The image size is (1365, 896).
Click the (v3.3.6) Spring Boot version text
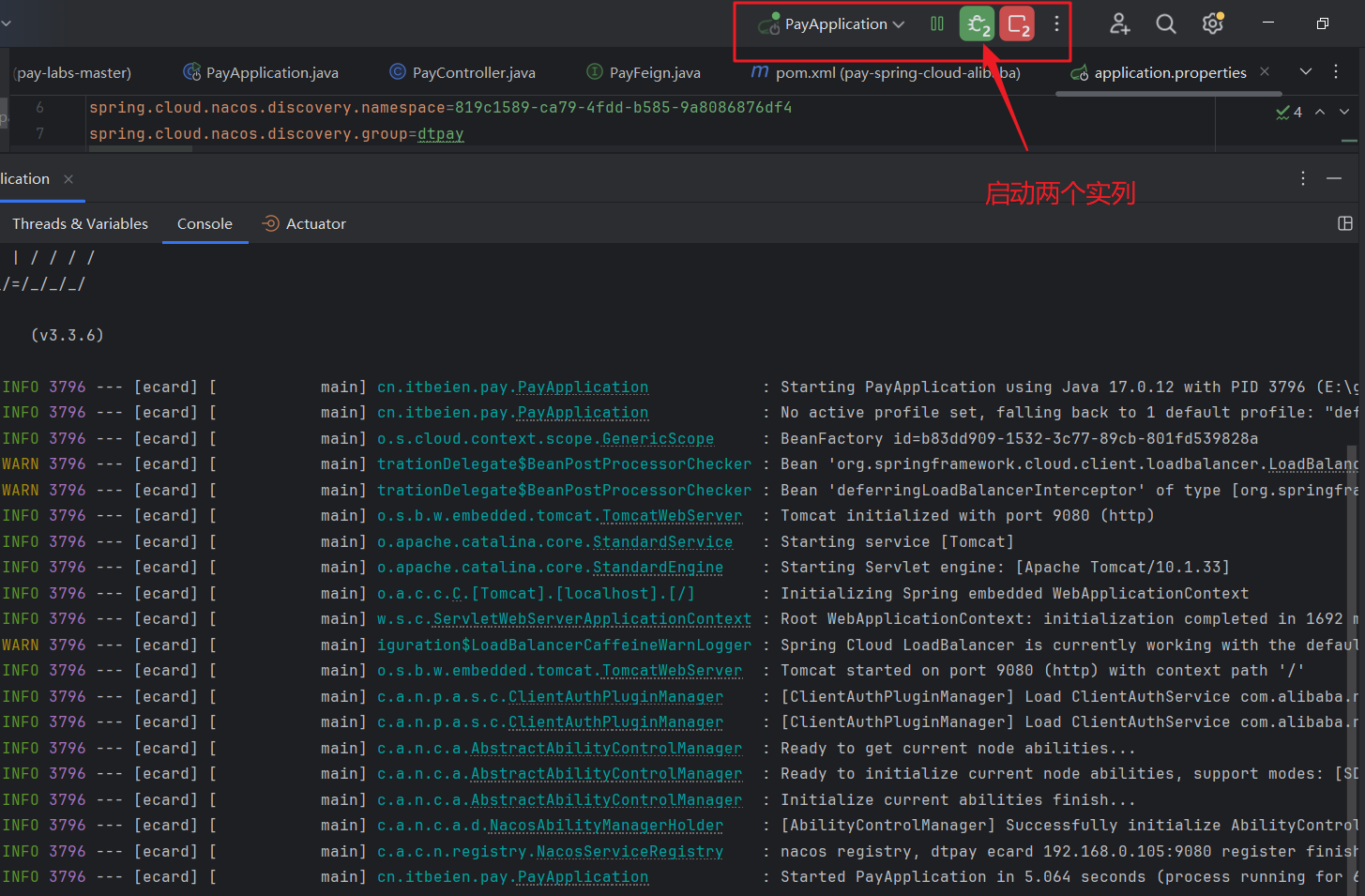pyautogui.click(x=68, y=335)
